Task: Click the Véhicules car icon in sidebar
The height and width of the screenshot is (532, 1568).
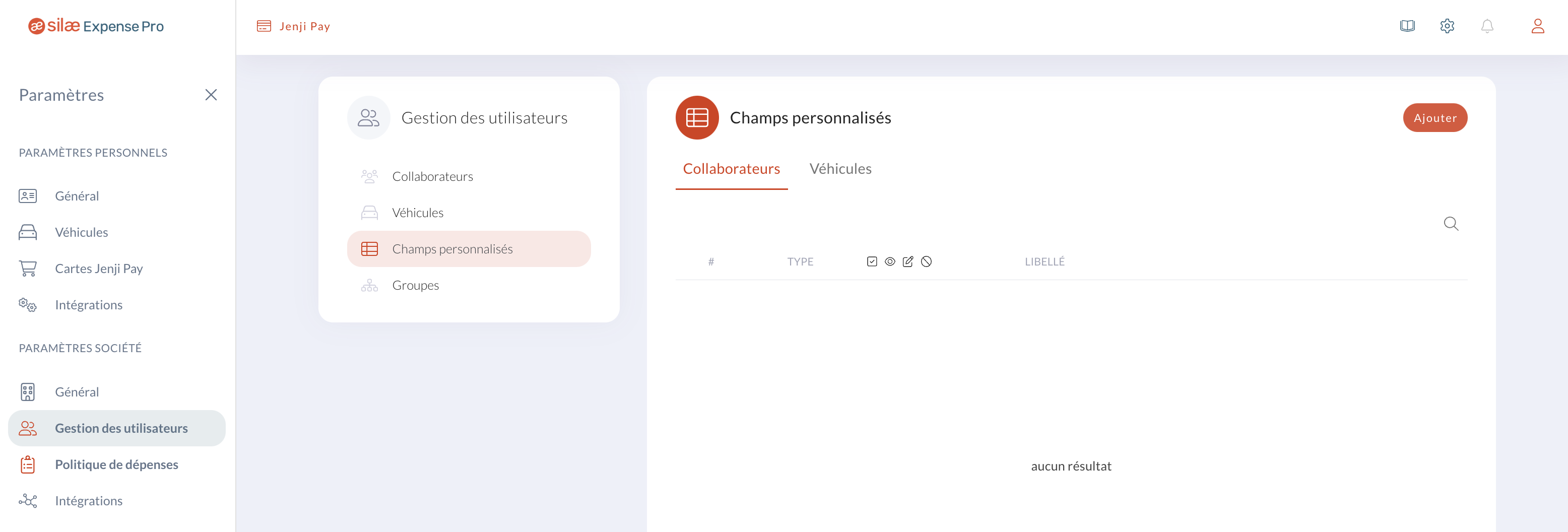Action: click(x=27, y=233)
